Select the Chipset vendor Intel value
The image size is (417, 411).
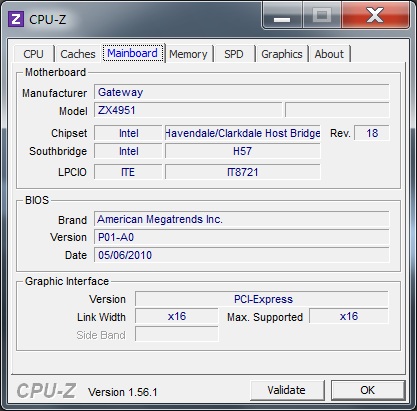coord(128,133)
